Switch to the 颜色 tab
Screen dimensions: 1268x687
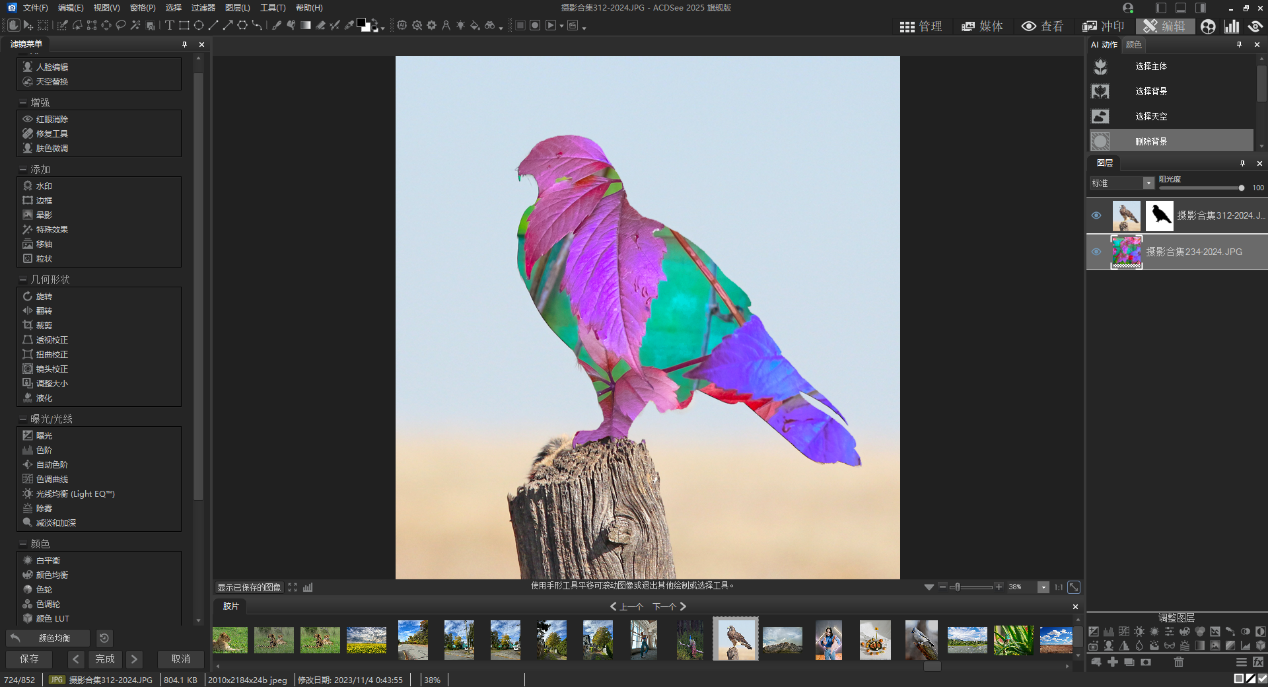(x=1133, y=45)
